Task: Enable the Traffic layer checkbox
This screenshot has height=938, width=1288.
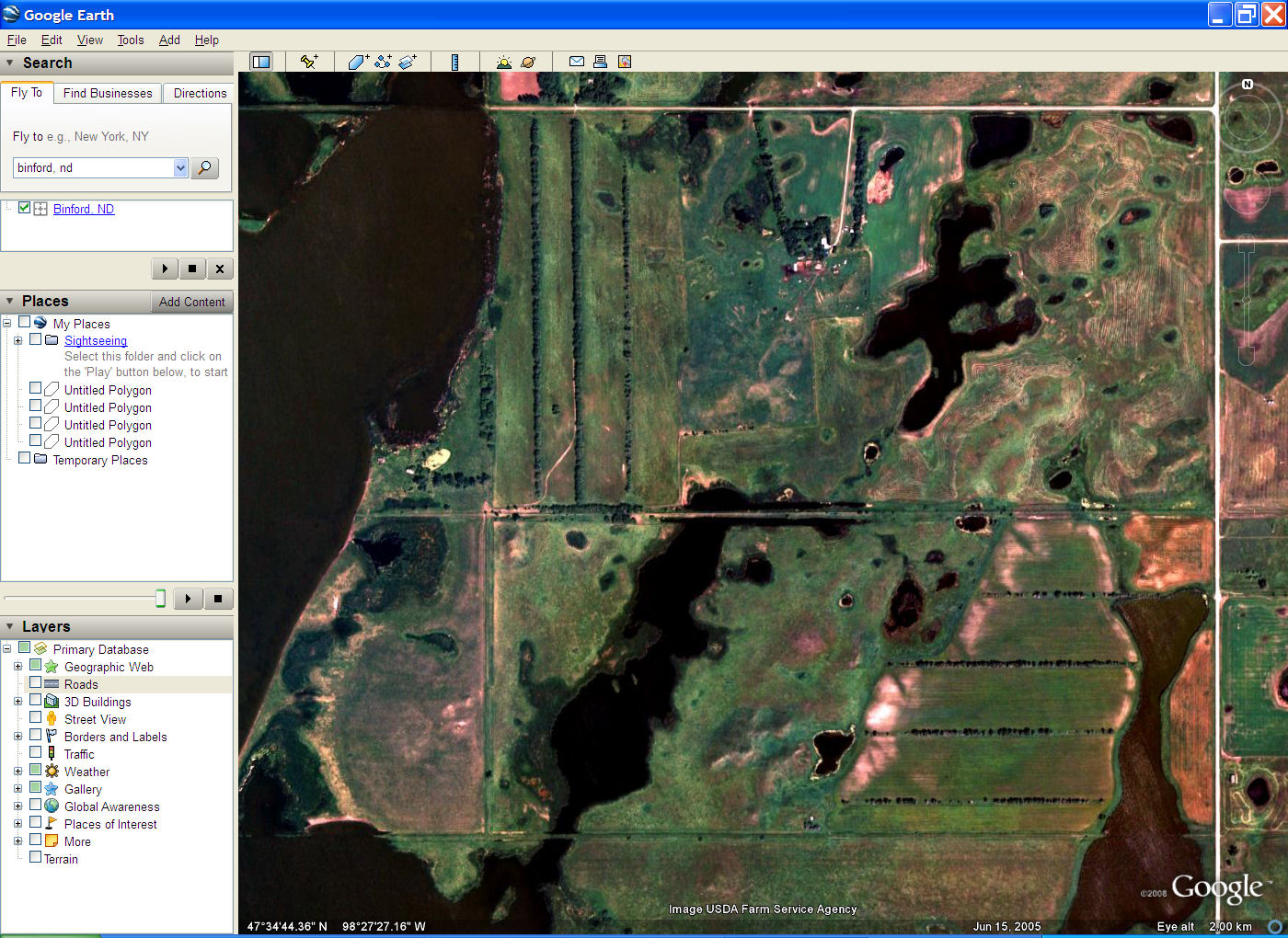Action: coord(35,753)
